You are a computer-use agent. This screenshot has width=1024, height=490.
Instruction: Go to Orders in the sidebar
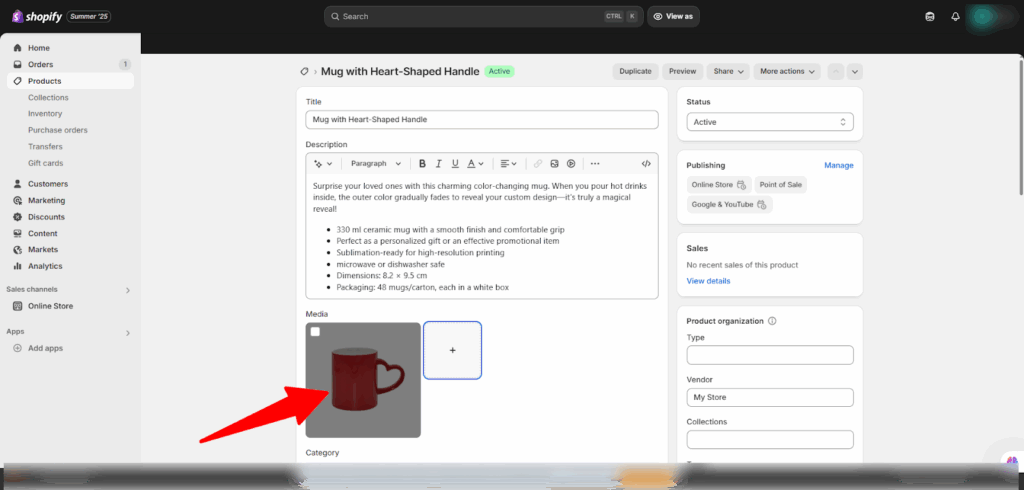click(x=41, y=64)
